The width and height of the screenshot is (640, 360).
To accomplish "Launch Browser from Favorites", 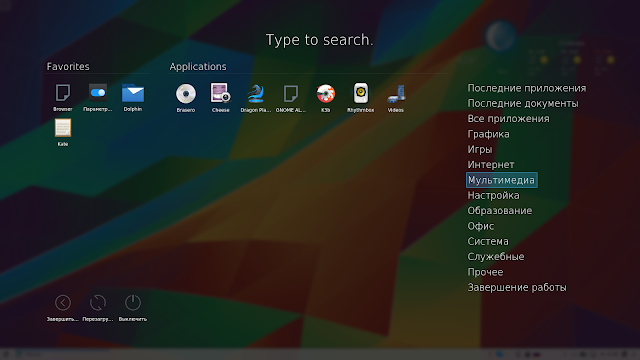I will (x=63, y=97).
